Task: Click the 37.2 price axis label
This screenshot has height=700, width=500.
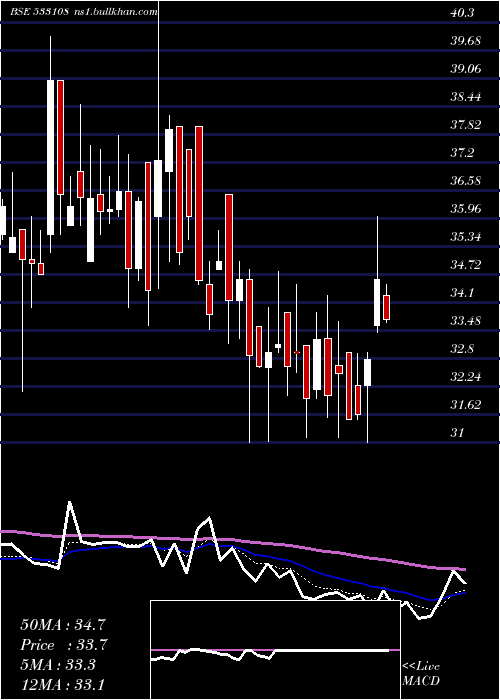Action: point(462,153)
